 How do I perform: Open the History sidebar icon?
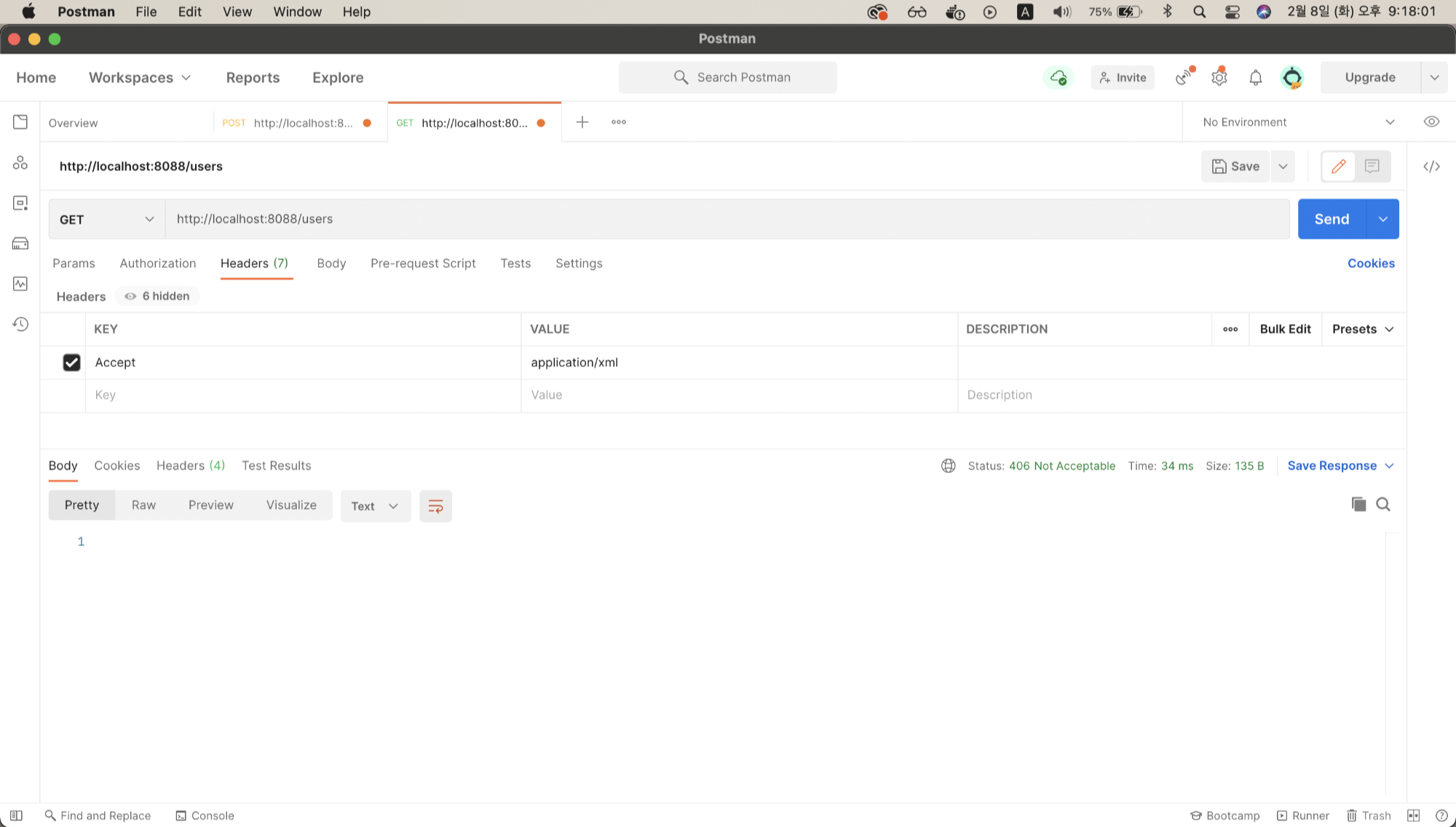point(20,324)
